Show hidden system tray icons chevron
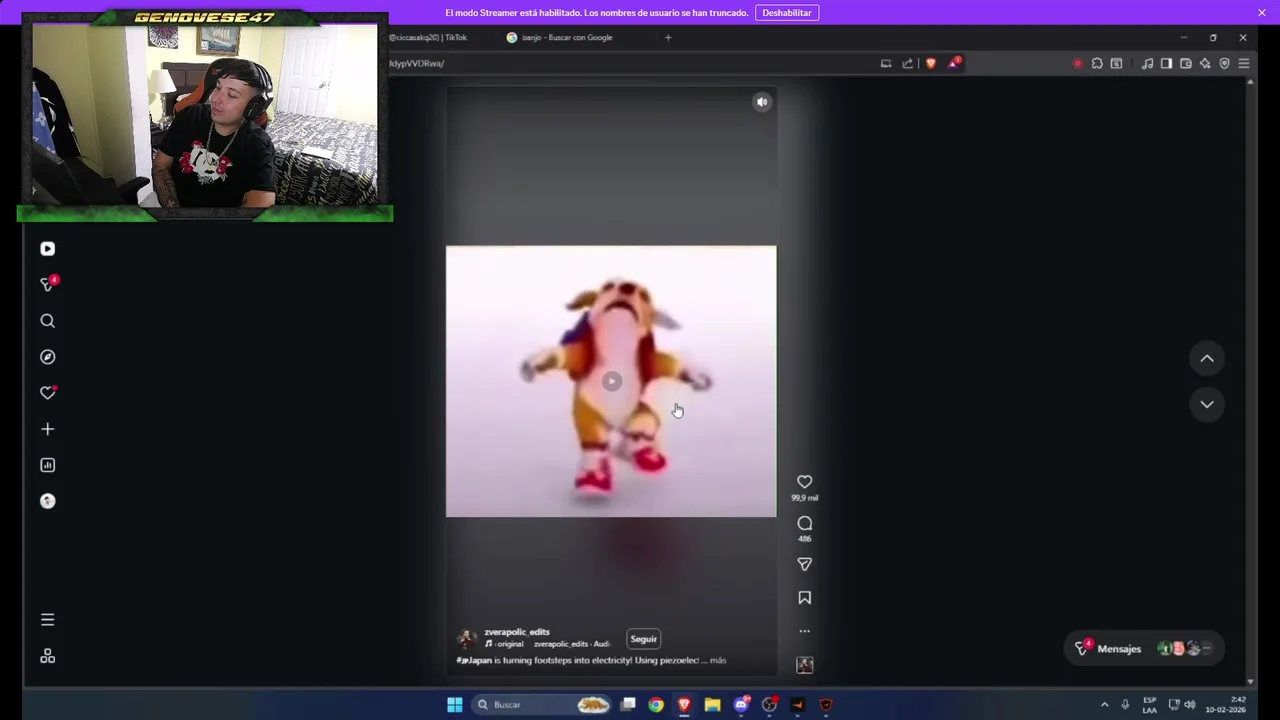This screenshot has width=1280, height=720. pos(1104,705)
